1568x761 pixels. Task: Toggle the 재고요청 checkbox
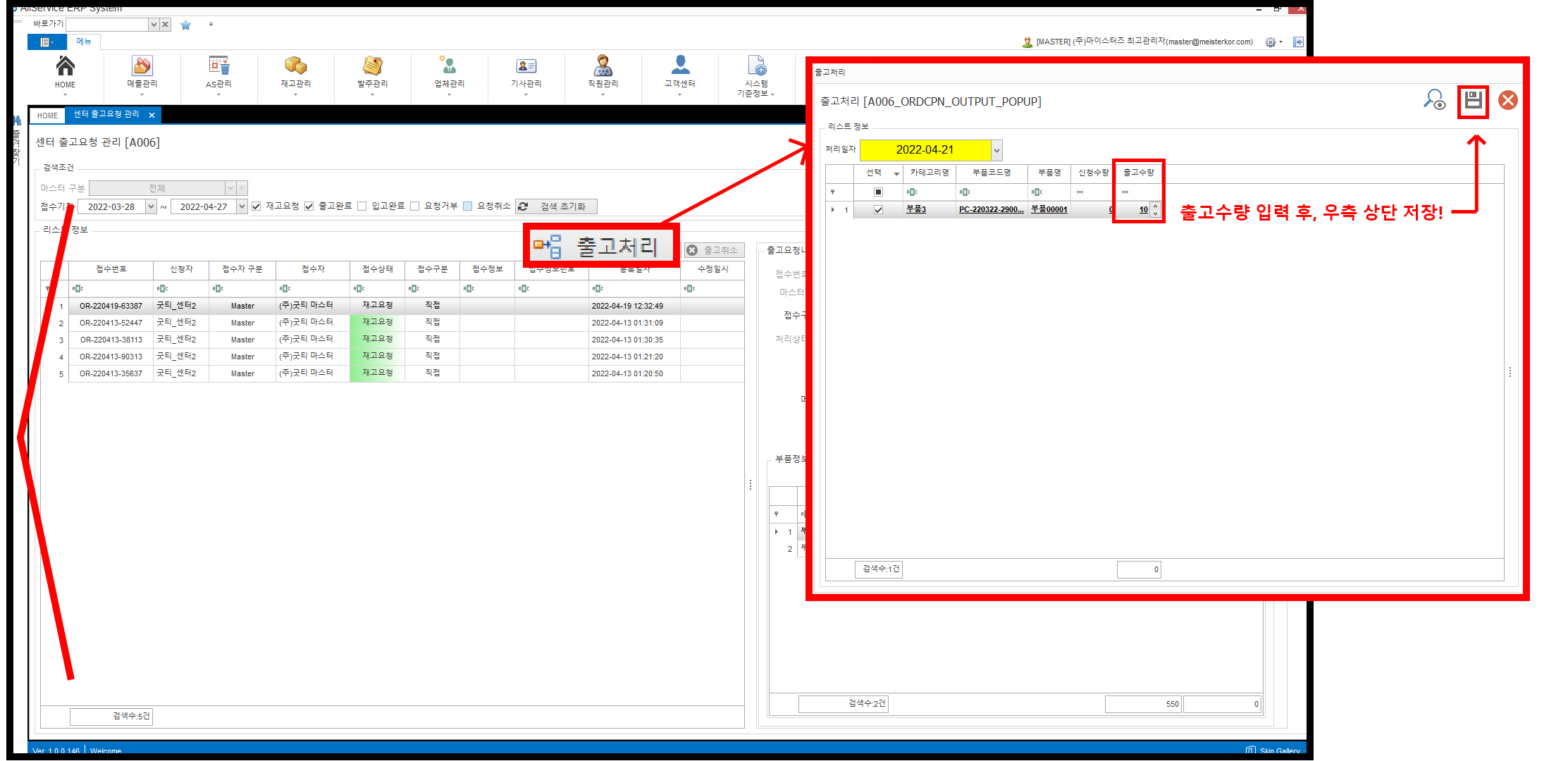pyautogui.click(x=257, y=206)
